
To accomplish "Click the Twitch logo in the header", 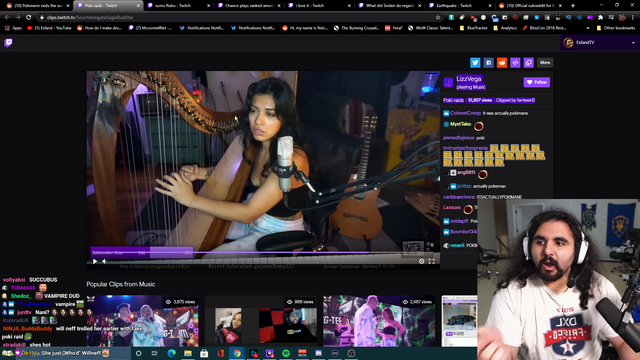I will click(8, 43).
